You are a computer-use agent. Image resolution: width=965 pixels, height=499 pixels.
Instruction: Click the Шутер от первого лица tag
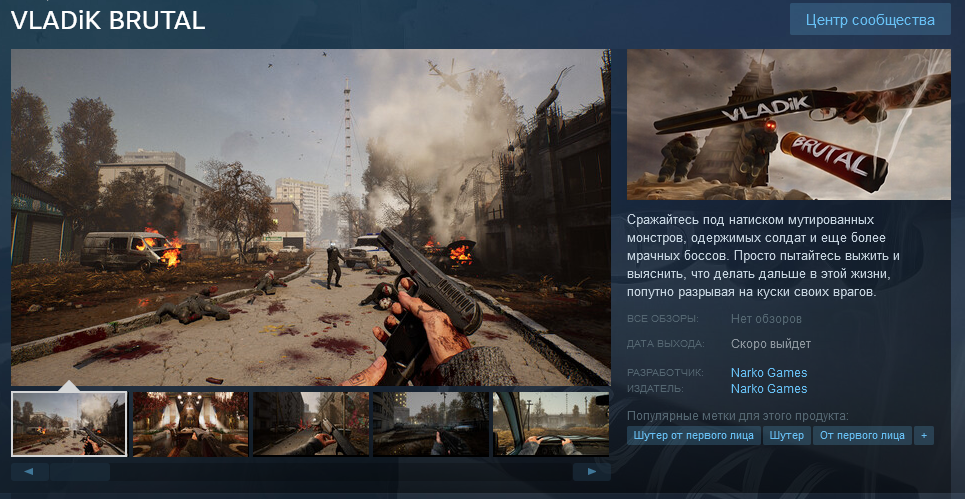click(694, 436)
